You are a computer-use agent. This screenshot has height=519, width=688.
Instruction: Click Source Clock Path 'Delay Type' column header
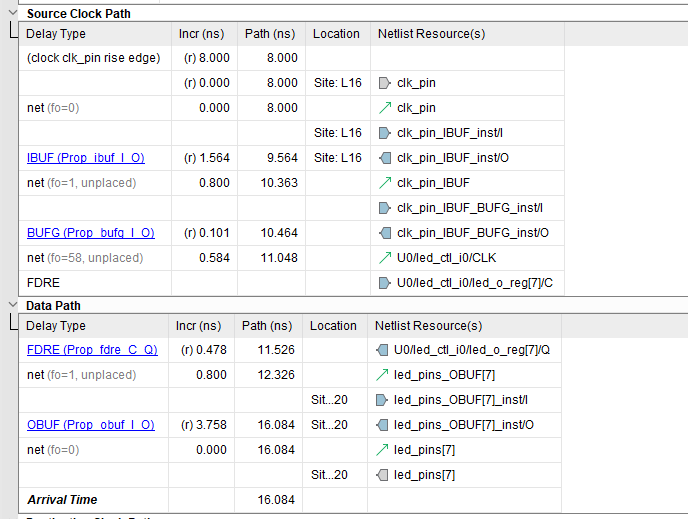click(95, 34)
